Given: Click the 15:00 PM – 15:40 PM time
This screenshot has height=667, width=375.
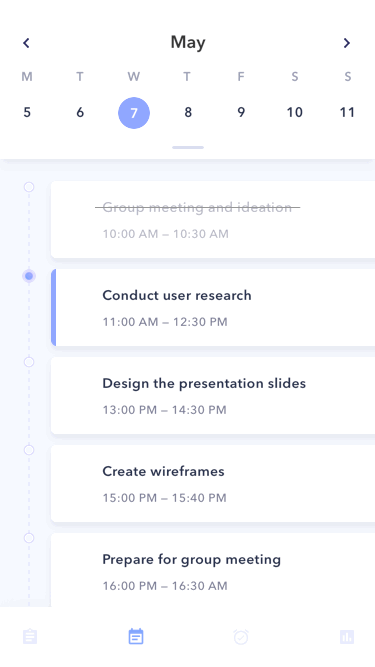Looking at the screenshot, I should click(165, 498).
